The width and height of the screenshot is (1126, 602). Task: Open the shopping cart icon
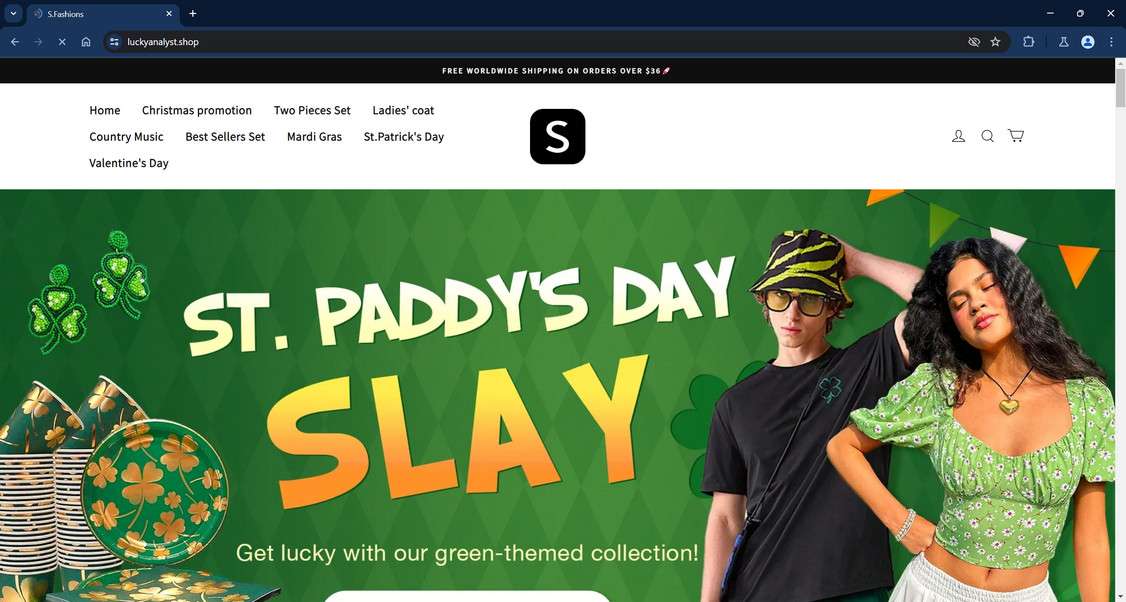1015,136
